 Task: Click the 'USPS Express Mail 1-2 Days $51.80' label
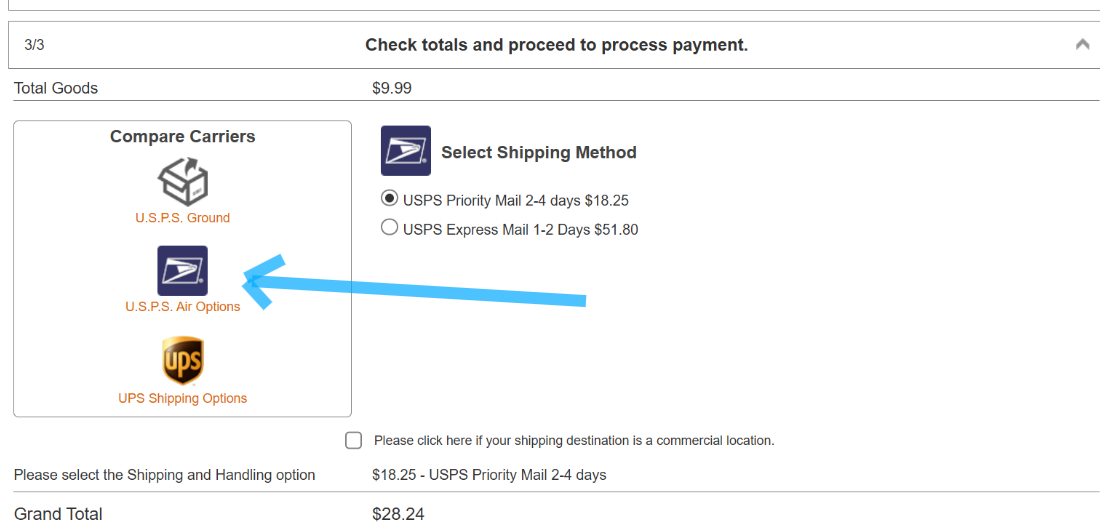[520, 230]
